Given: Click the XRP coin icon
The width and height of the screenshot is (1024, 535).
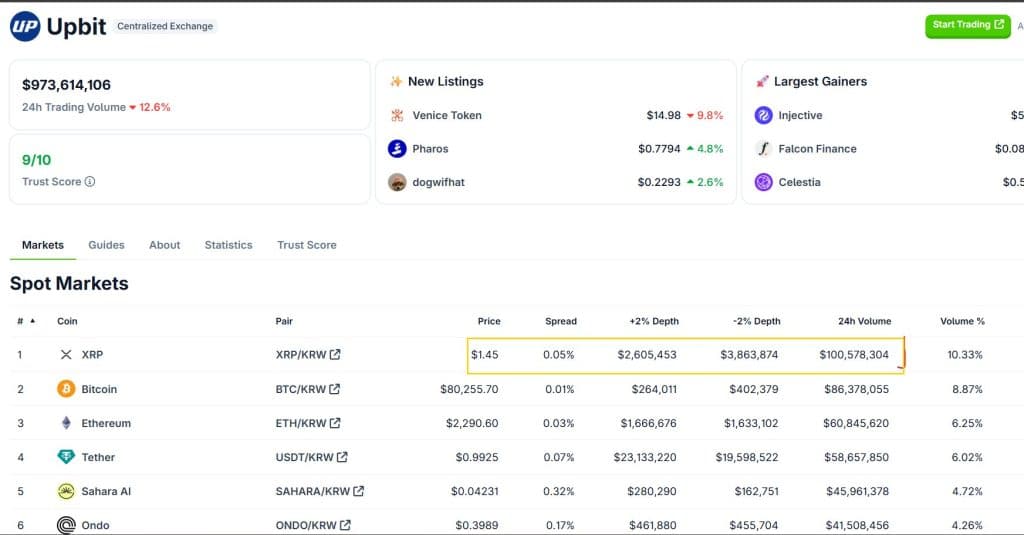Looking at the screenshot, I should pyautogui.click(x=66, y=355).
